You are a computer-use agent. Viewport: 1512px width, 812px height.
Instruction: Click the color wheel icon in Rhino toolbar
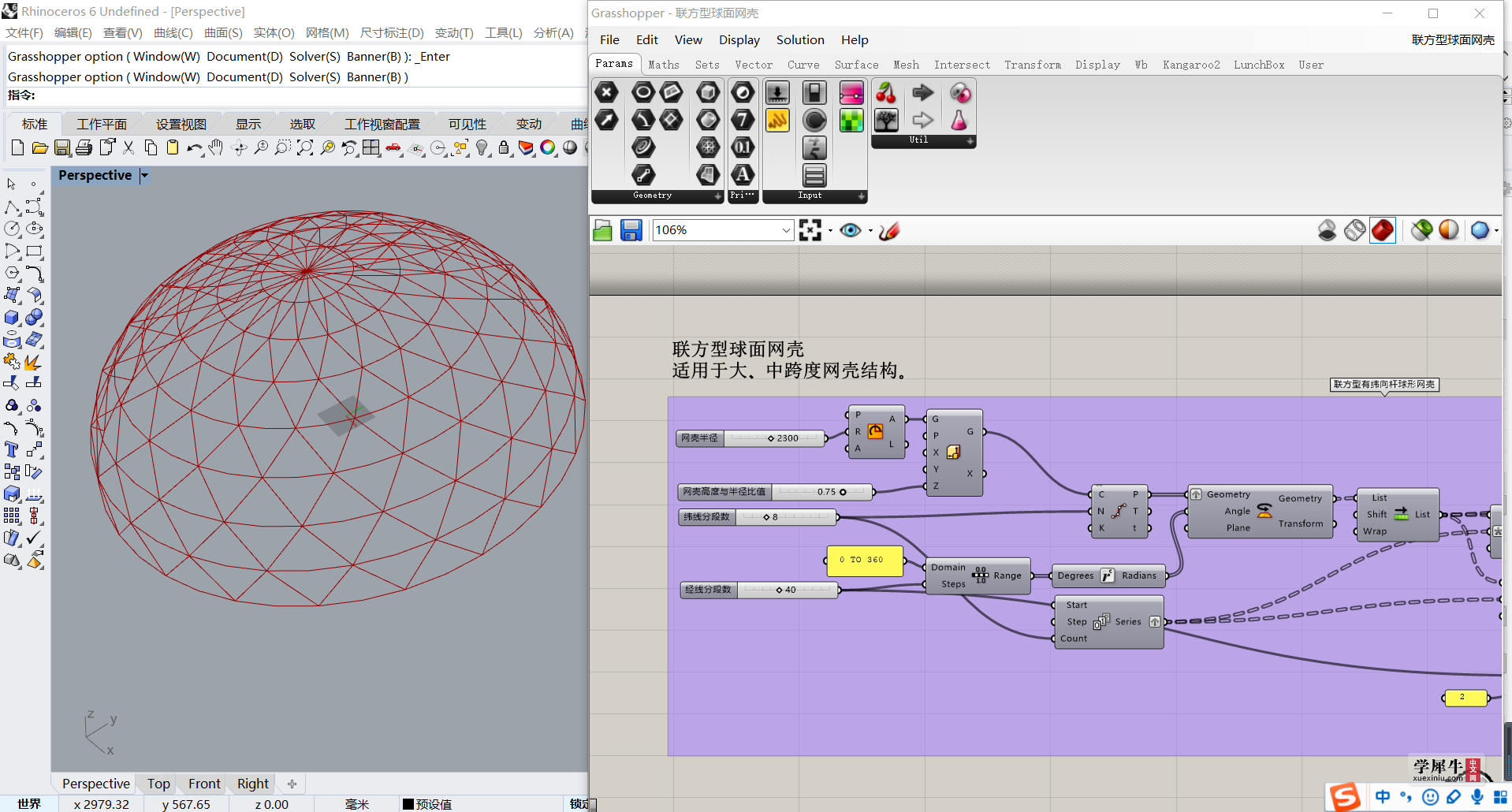[548, 147]
